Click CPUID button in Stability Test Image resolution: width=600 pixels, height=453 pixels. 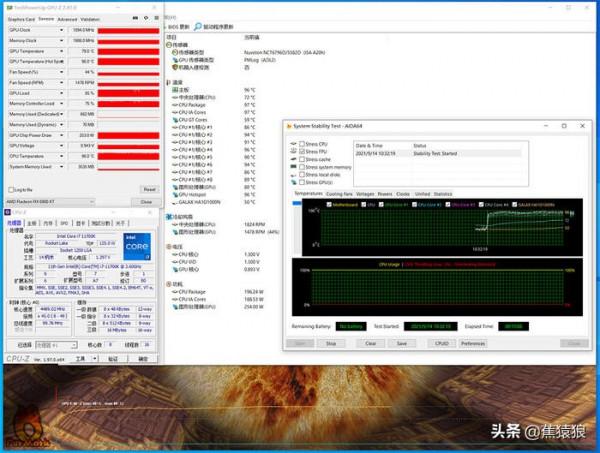442,344
